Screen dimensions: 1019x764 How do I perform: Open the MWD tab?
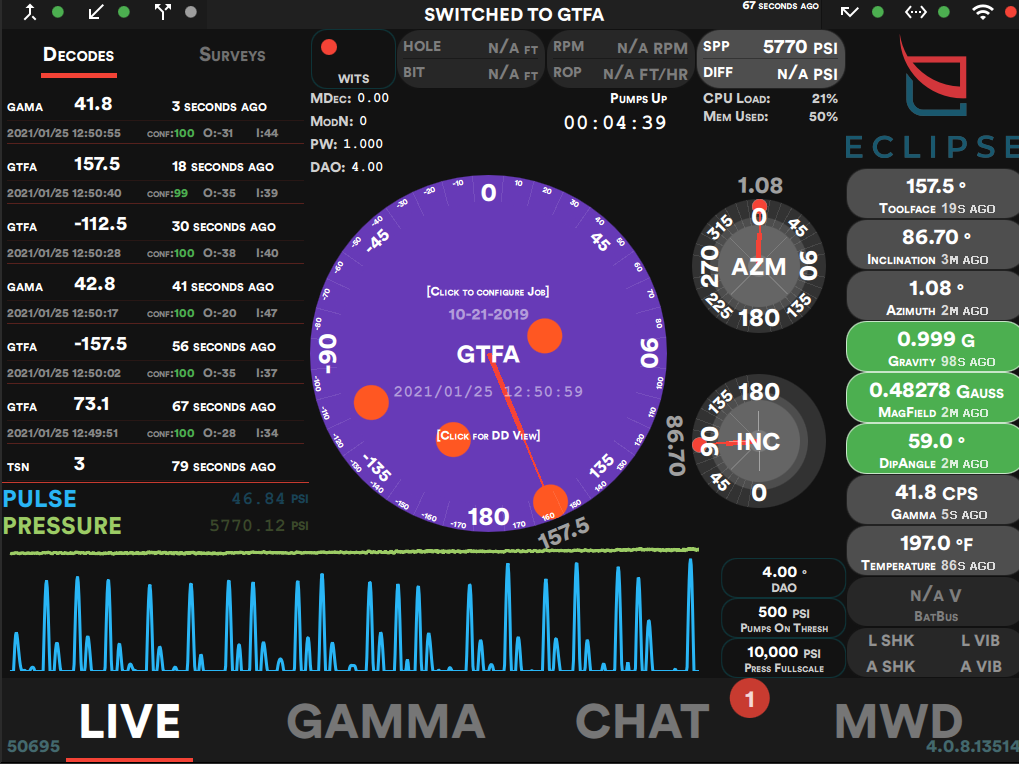pos(898,722)
